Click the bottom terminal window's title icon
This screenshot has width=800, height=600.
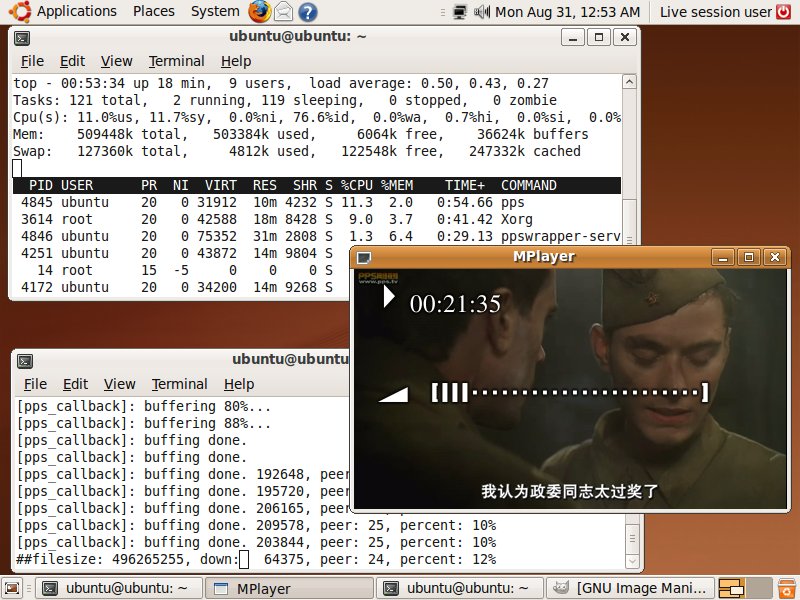[25, 361]
